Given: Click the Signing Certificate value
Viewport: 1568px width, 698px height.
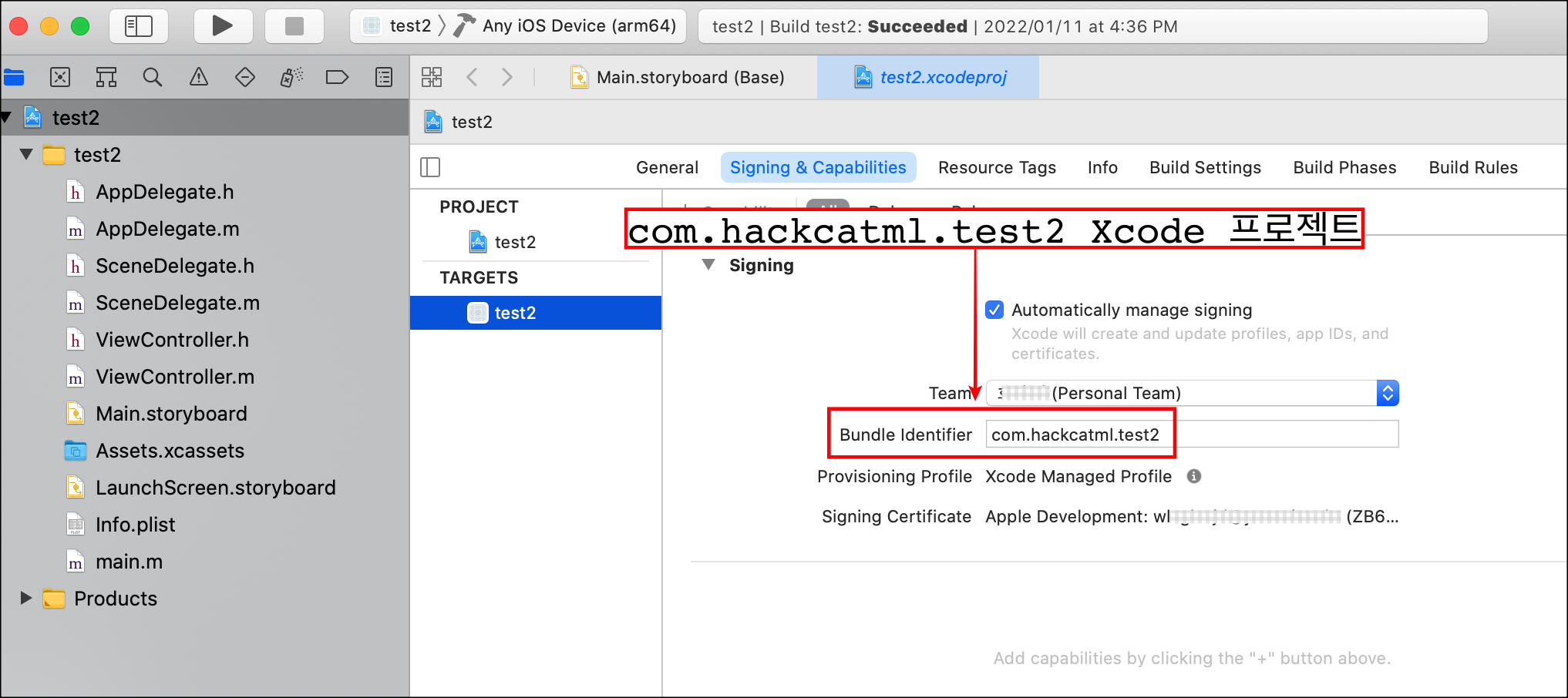Looking at the screenshot, I should [x=1192, y=516].
